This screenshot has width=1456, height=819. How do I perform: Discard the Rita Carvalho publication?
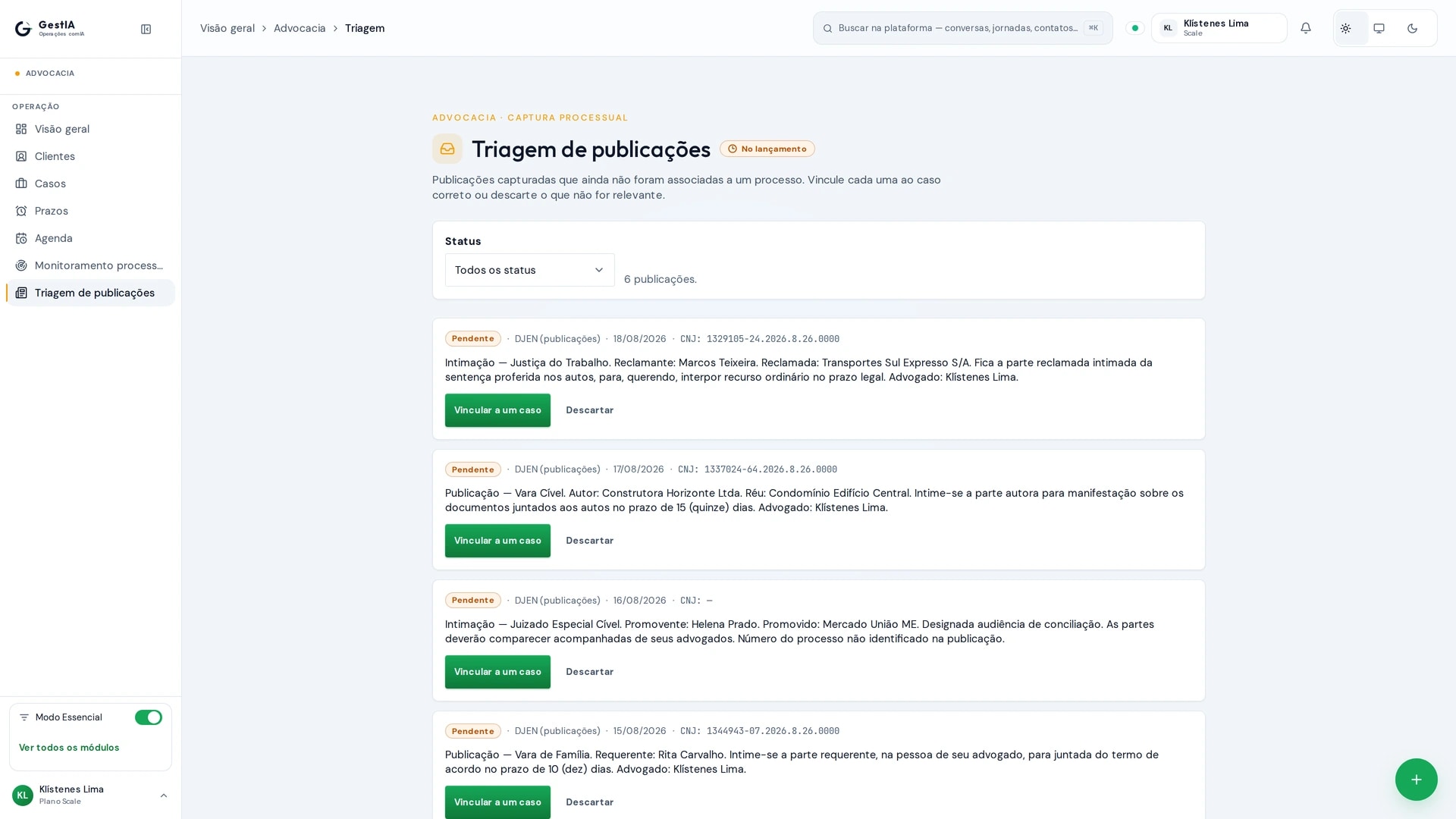589,802
